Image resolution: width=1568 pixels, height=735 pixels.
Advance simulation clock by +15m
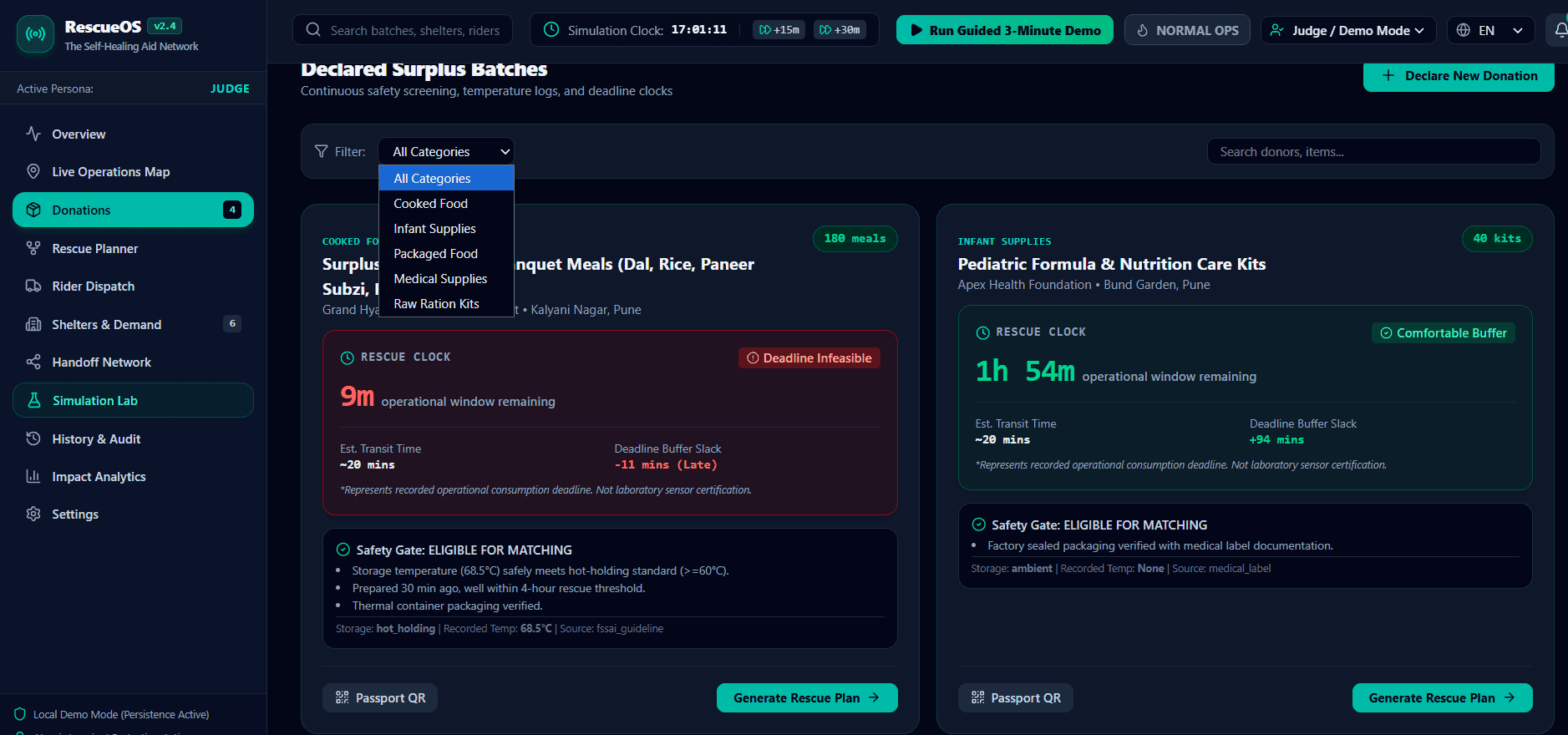(779, 30)
